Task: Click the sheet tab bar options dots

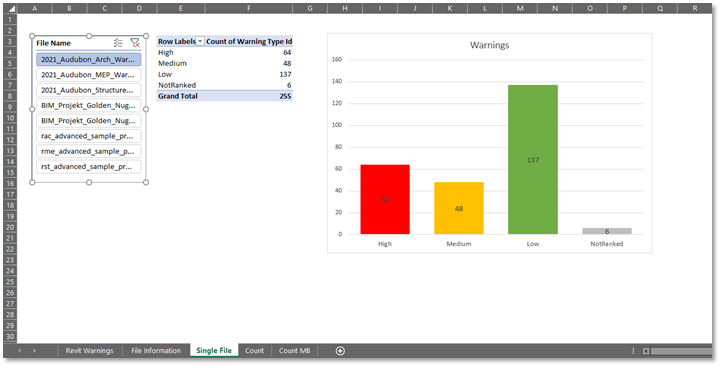Action: (x=633, y=351)
